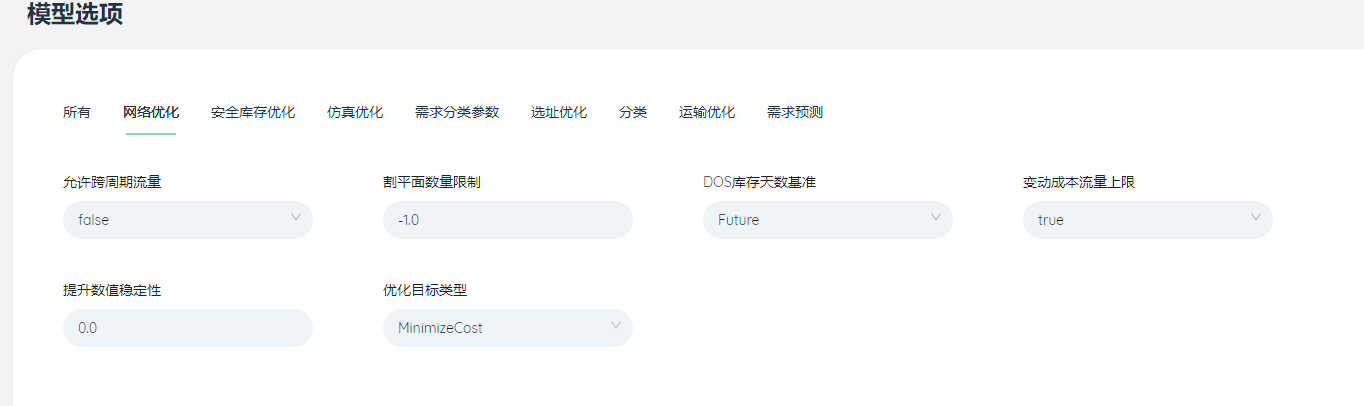1364x406 pixels.
Task: Expand the DOS库存天数基准 dropdown showing Future
Action: pyautogui.click(x=828, y=220)
